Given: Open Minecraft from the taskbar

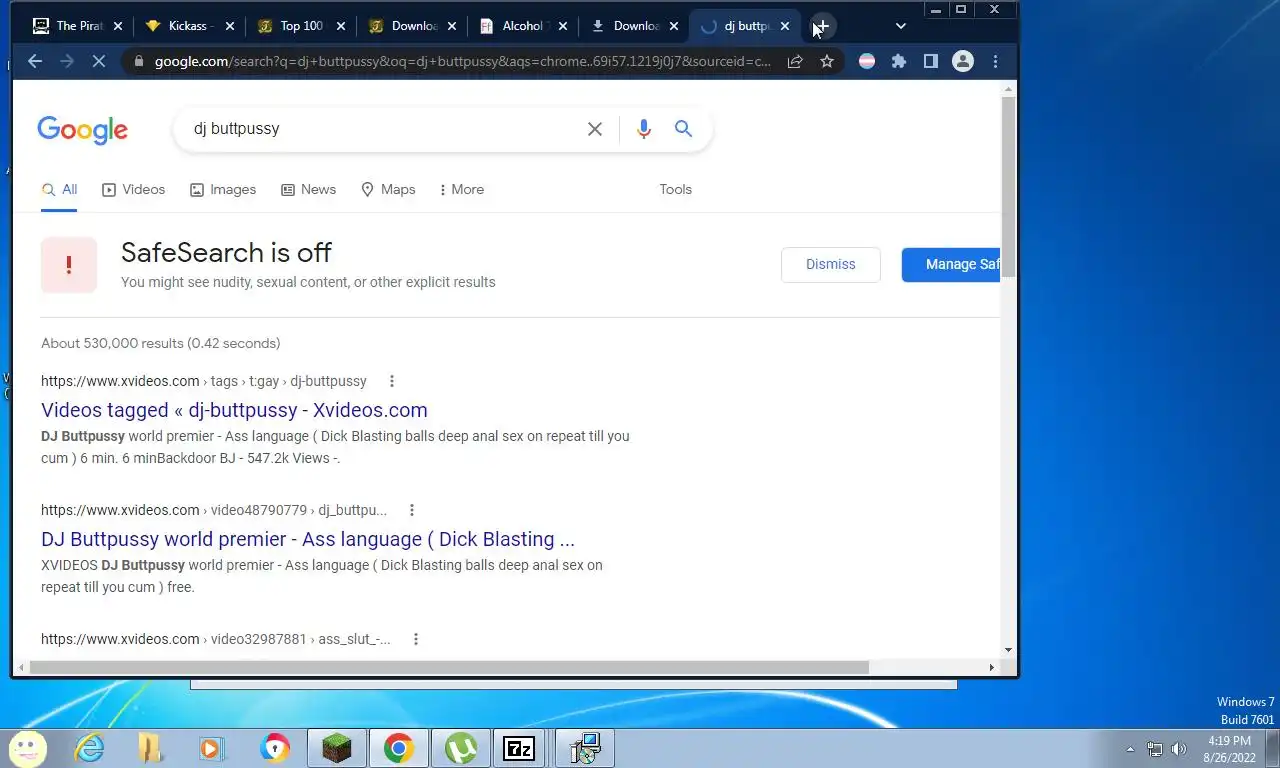Looking at the screenshot, I should click(x=337, y=748).
